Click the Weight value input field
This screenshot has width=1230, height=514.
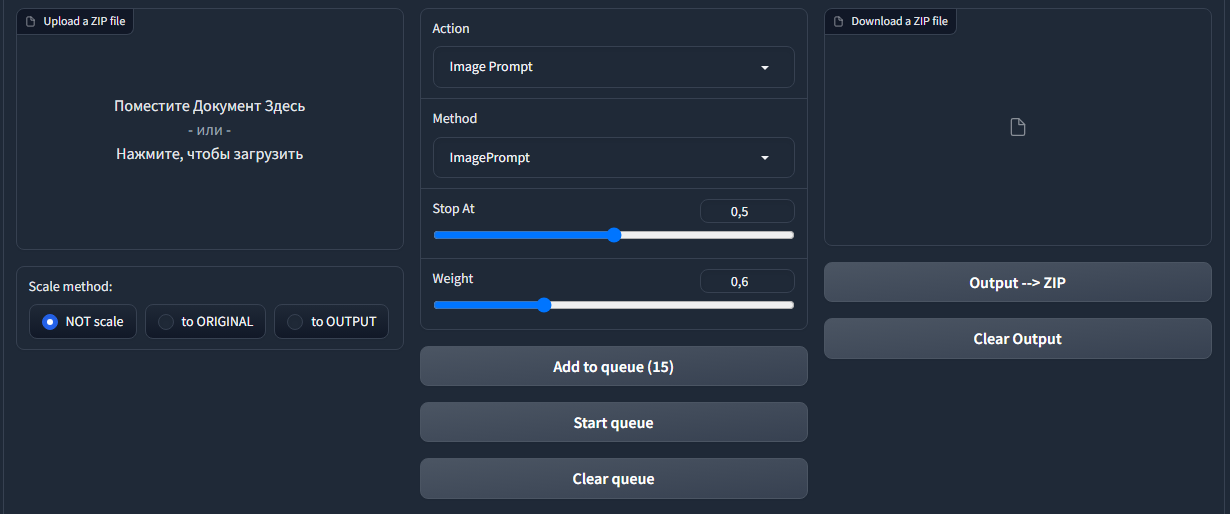tap(746, 281)
